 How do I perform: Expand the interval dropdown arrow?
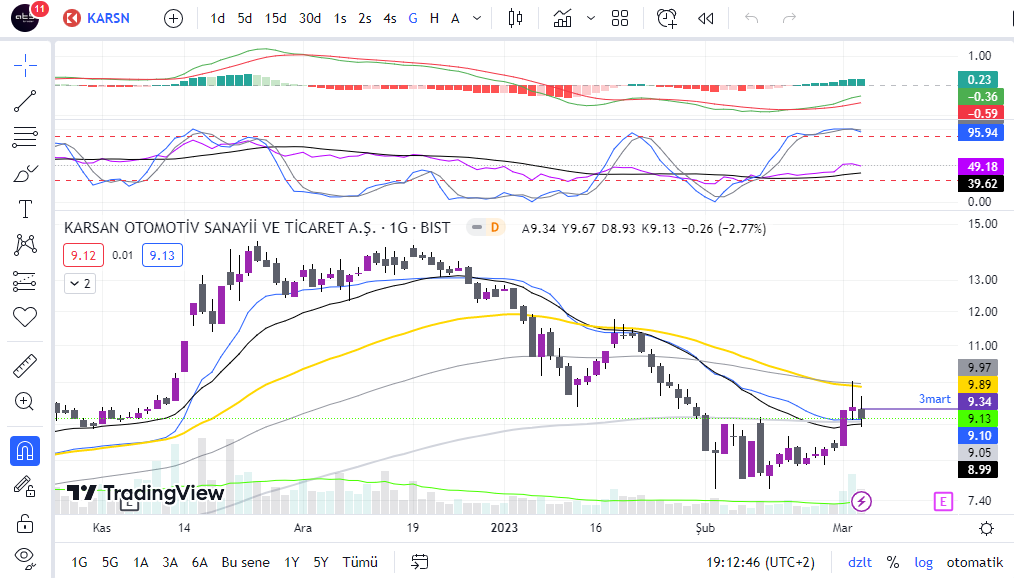click(x=477, y=18)
